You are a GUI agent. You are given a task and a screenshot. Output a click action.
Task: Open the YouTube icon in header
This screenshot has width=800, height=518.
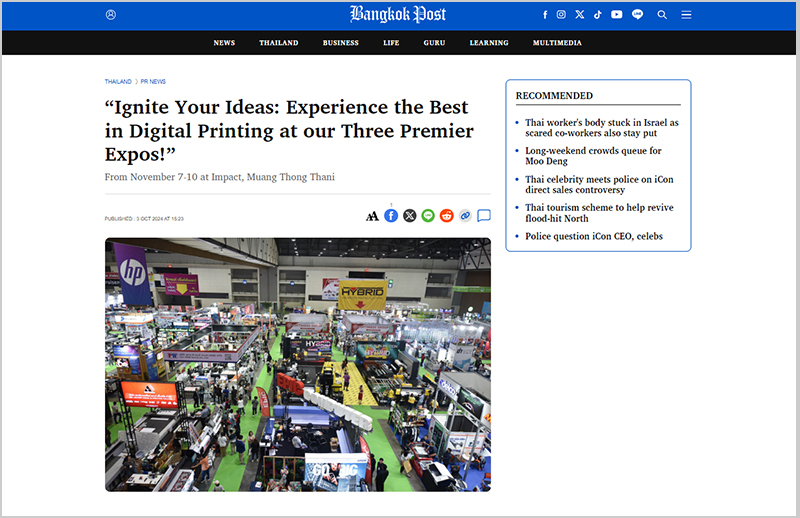coord(617,14)
